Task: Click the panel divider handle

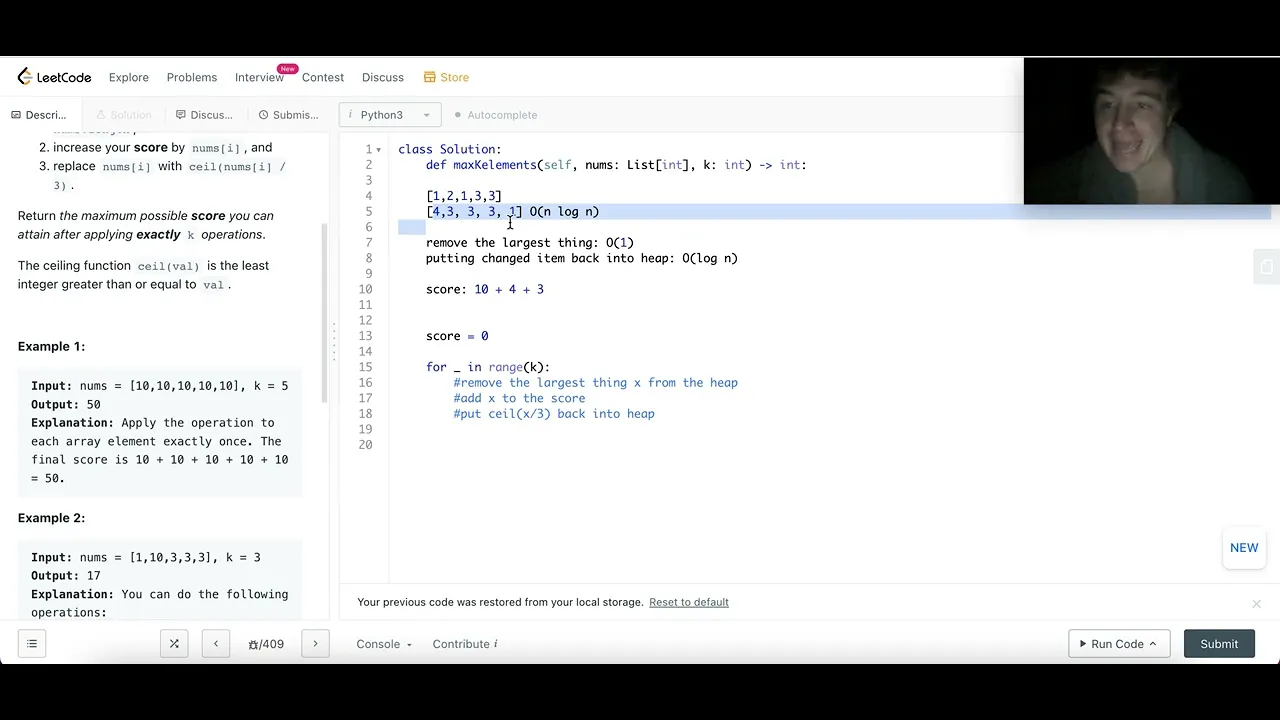Action: pos(334,344)
